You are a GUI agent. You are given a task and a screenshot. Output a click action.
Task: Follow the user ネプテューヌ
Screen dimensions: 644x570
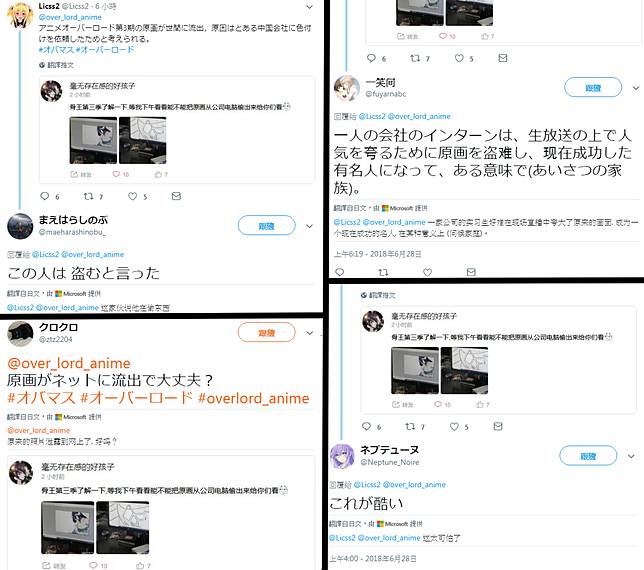click(x=588, y=456)
